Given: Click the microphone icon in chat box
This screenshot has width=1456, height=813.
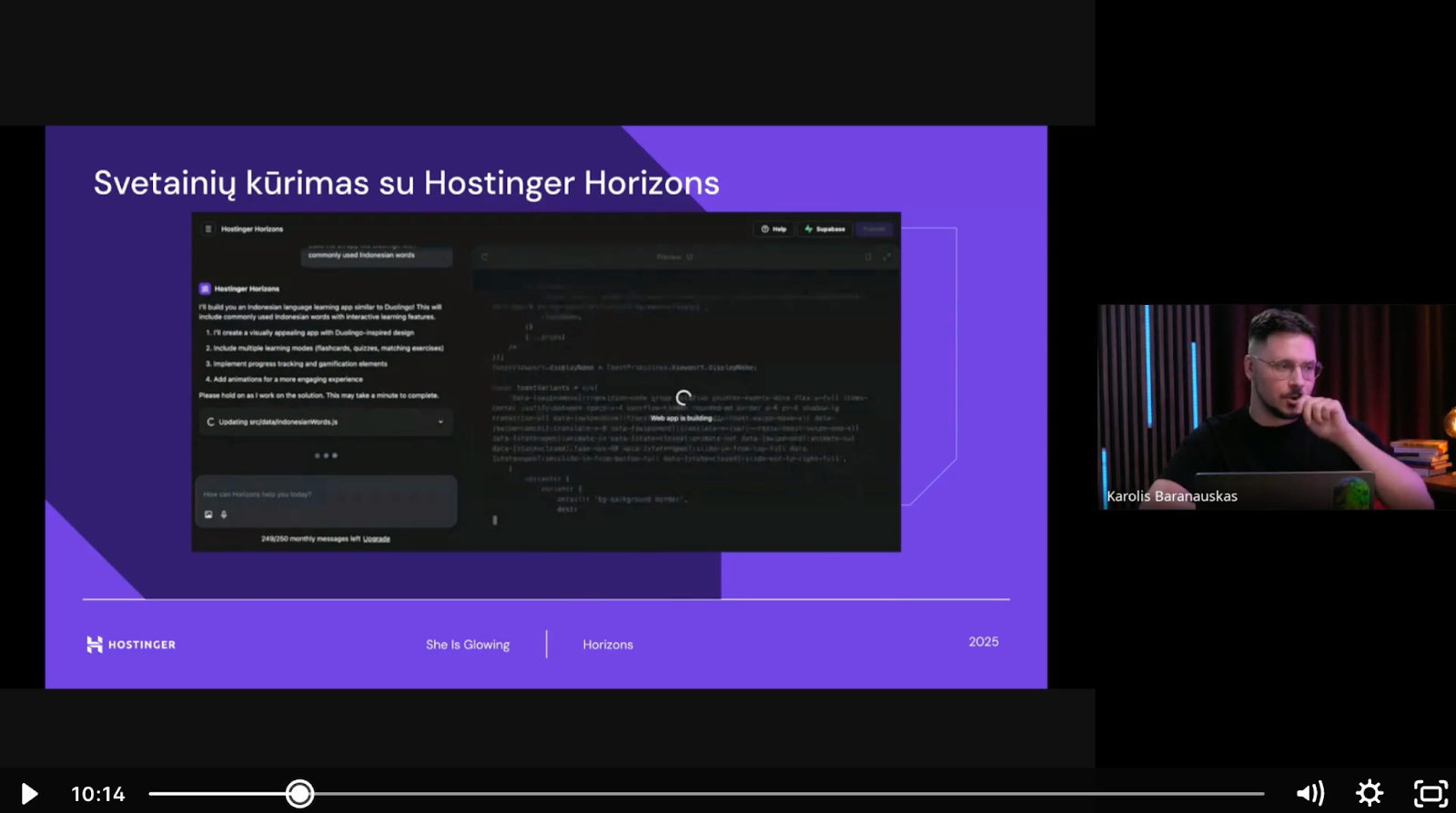Looking at the screenshot, I should [x=224, y=514].
